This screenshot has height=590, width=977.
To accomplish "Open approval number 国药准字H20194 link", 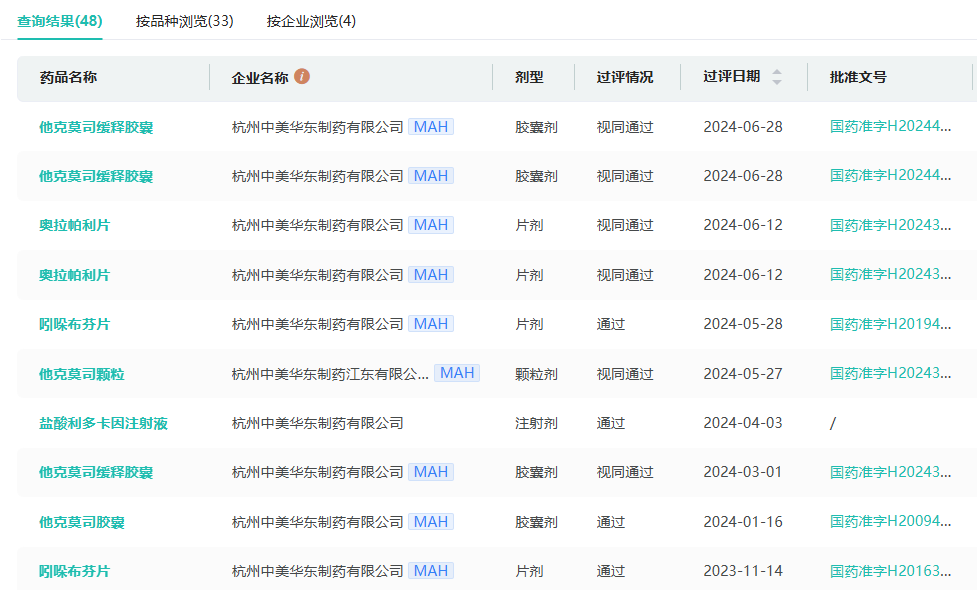I will [891, 324].
